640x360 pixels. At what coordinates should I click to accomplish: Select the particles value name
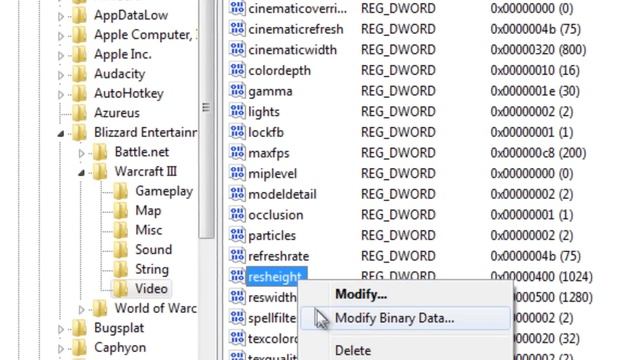[272, 236]
